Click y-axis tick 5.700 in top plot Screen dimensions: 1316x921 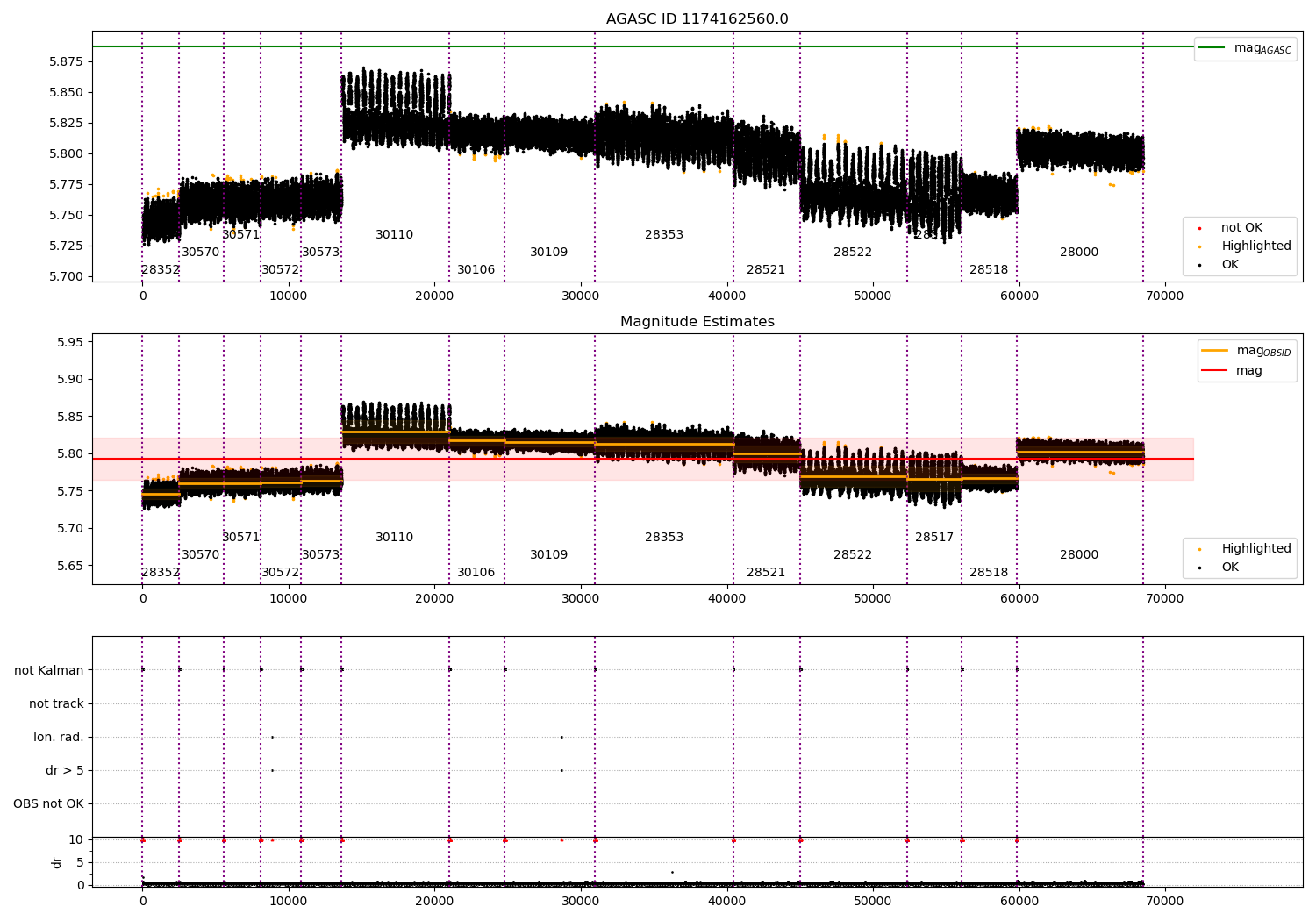[67, 277]
